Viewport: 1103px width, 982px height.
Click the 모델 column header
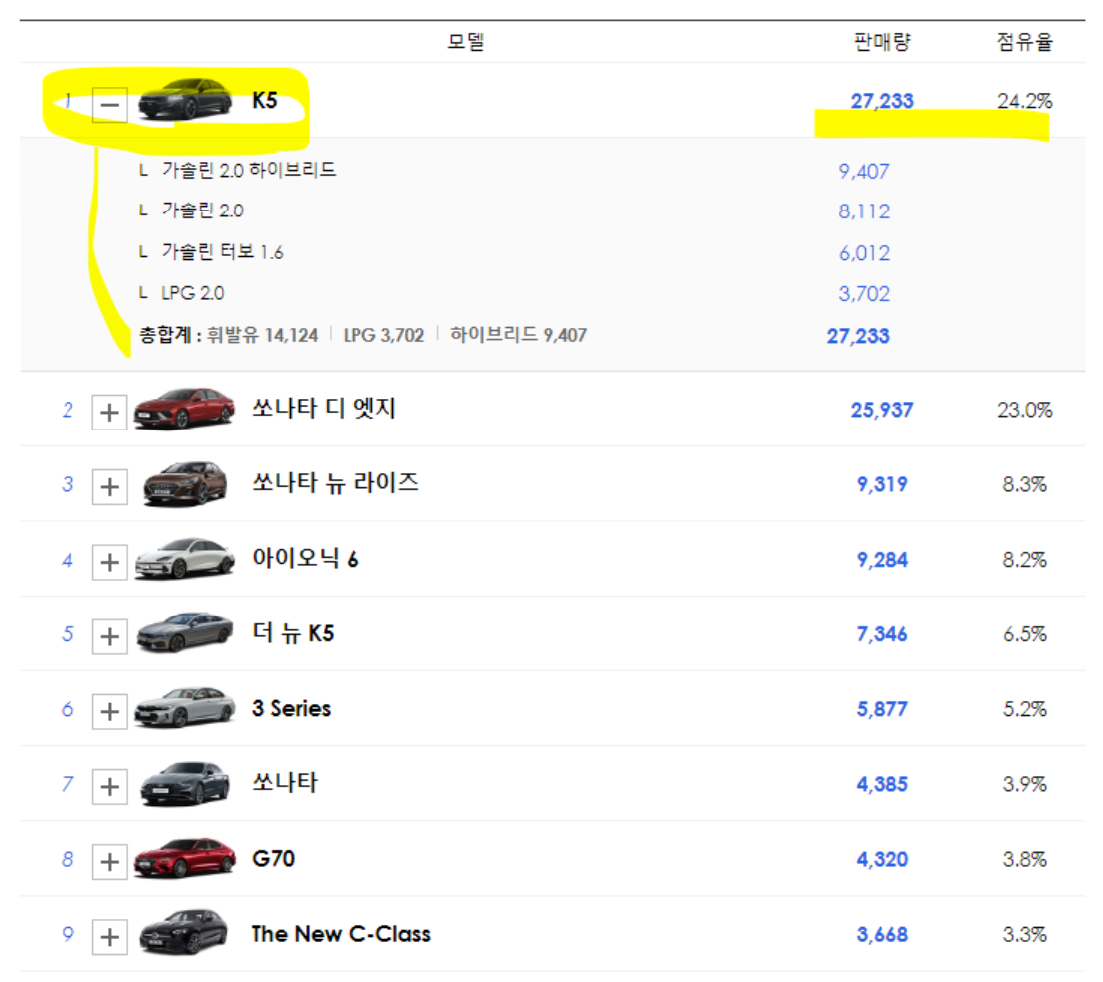466,42
